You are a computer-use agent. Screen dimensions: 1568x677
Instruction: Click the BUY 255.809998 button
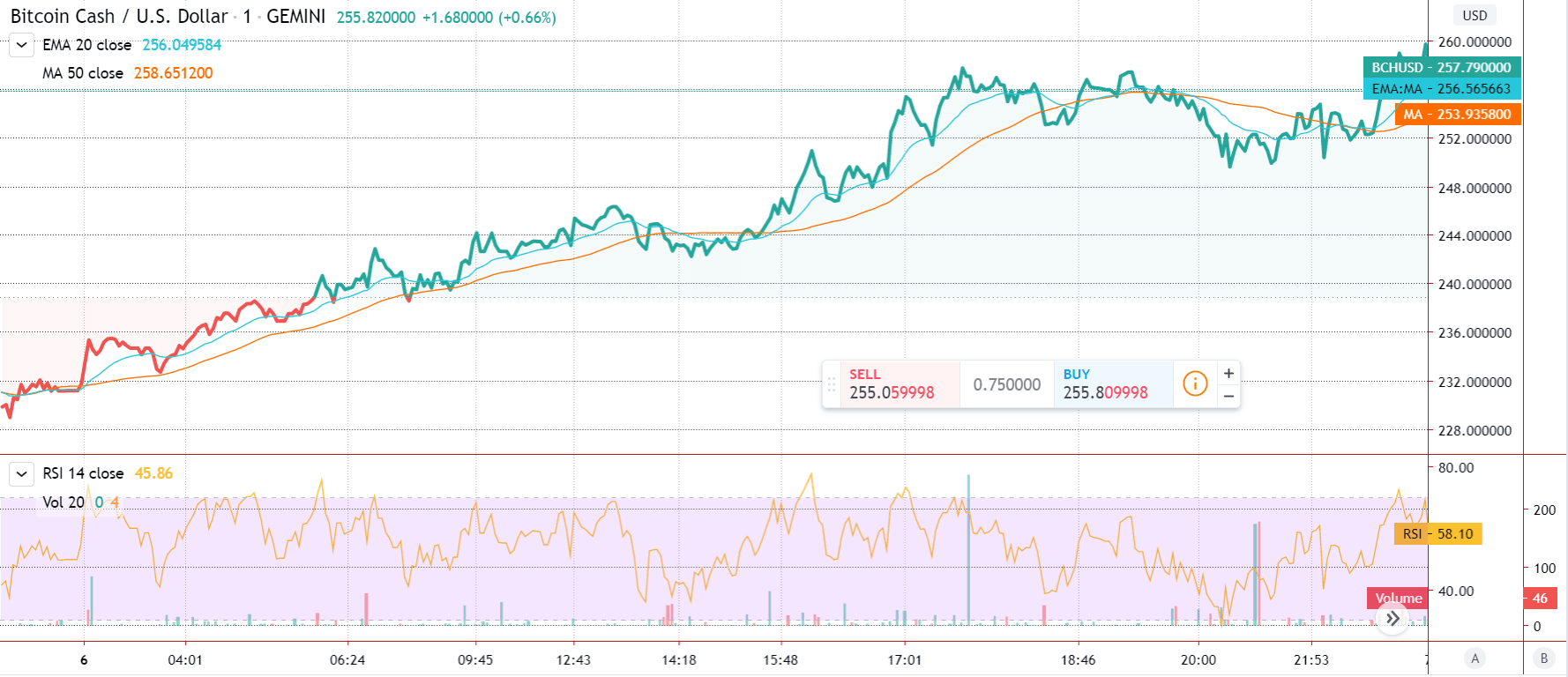1113,384
